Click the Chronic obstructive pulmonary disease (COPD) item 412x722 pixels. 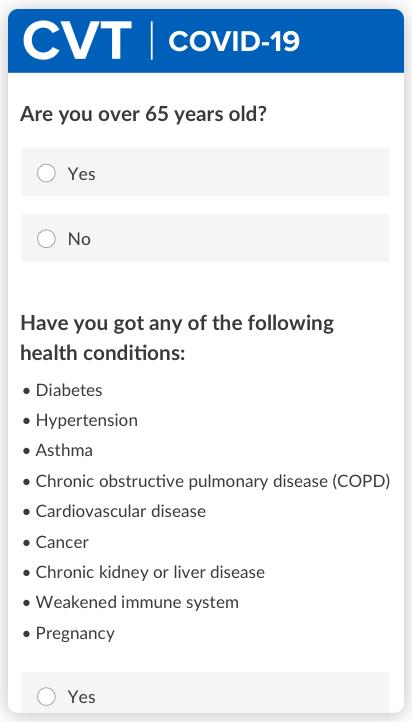pos(213,482)
